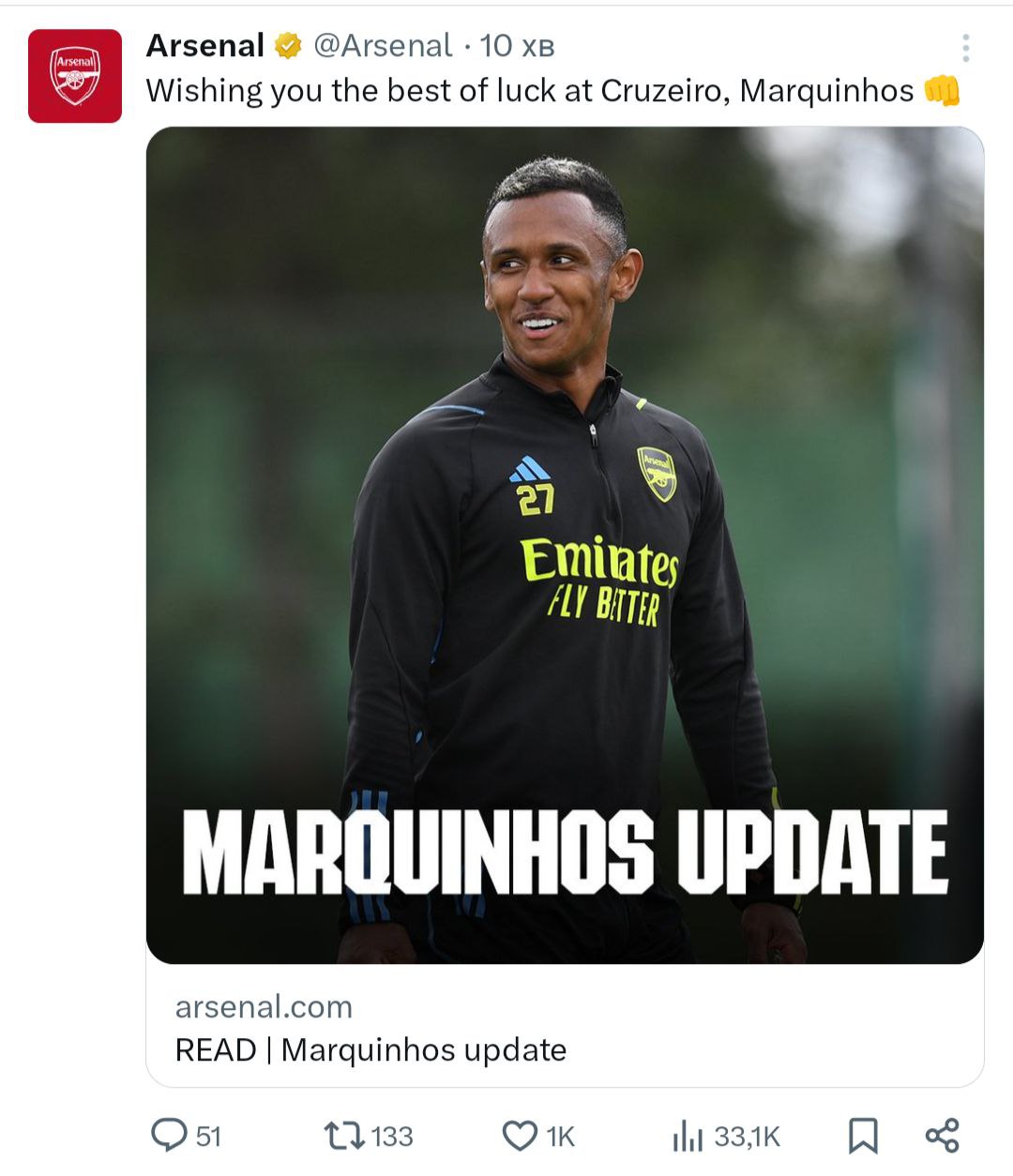Like the tweet with heart icon
The image size is (1013, 1176).
pyautogui.click(x=520, y=1137)
